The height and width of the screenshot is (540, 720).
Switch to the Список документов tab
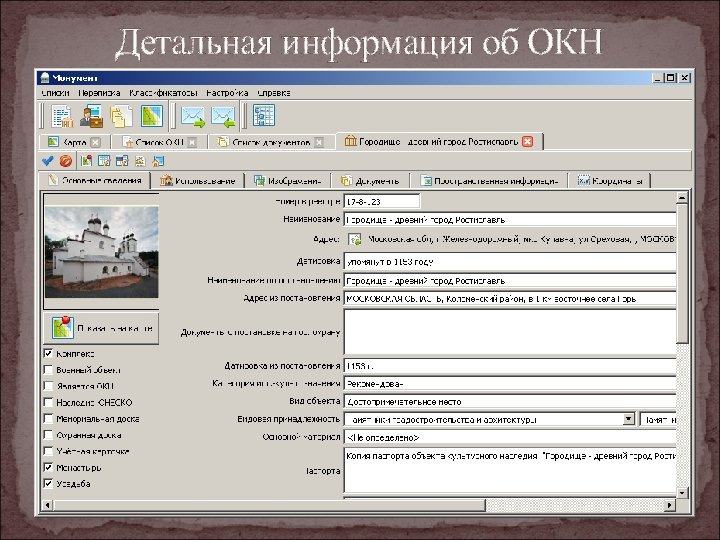pos(270,142)
